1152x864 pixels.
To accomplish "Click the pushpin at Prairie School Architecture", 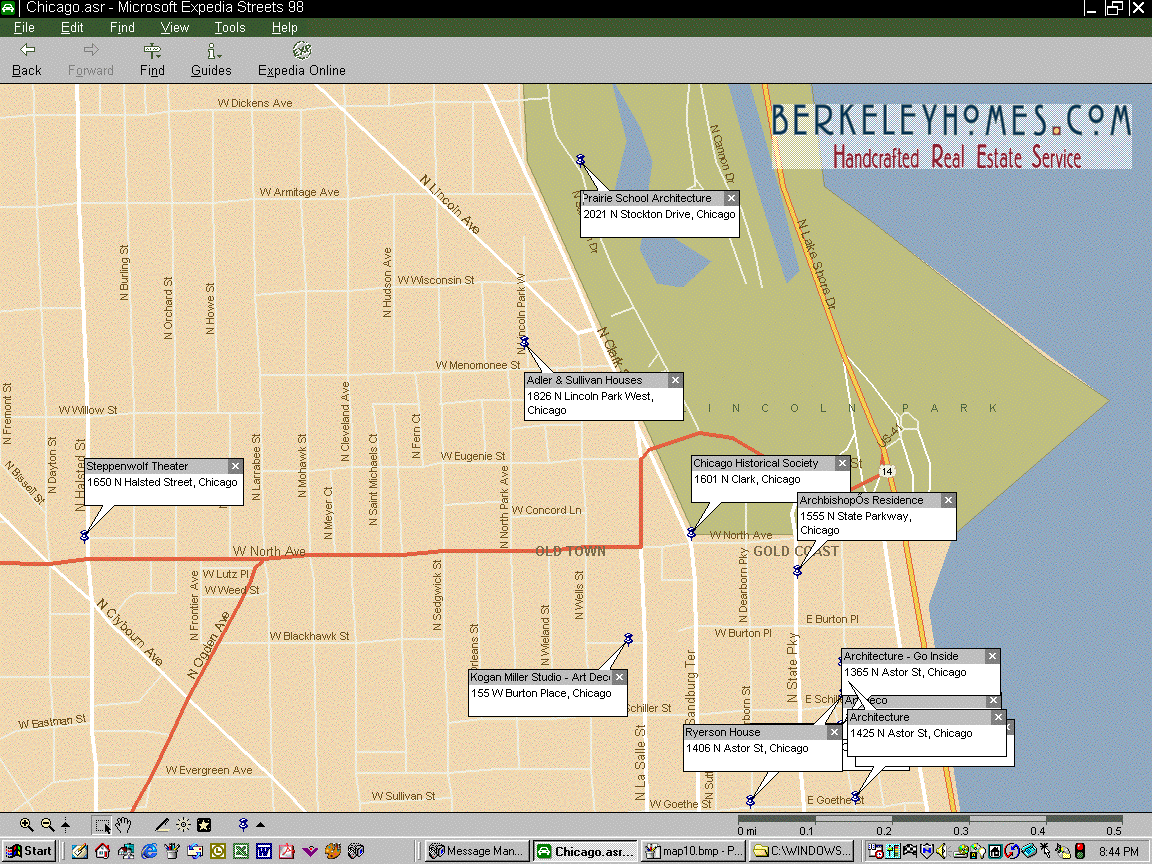I will coord(580,160).
